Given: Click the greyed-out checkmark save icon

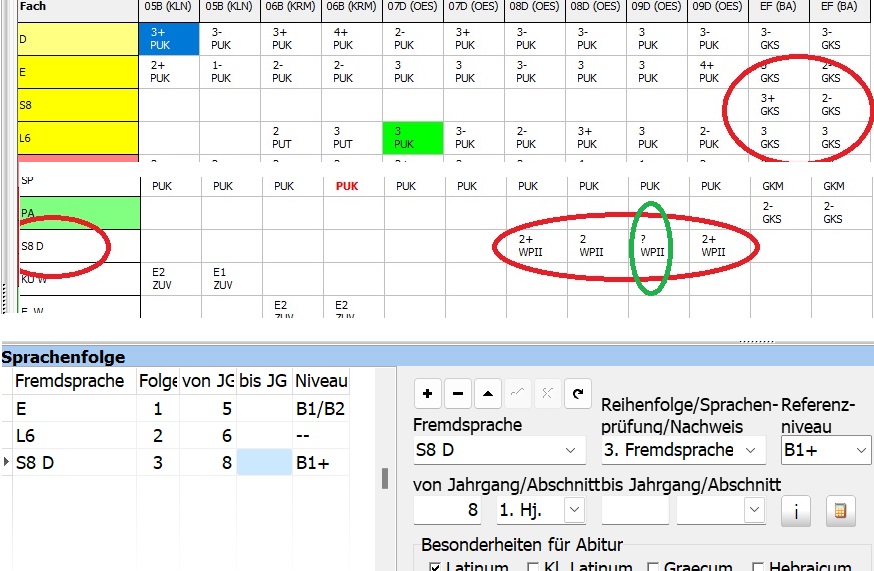Looking at the screenshot, I should [517, 393].
